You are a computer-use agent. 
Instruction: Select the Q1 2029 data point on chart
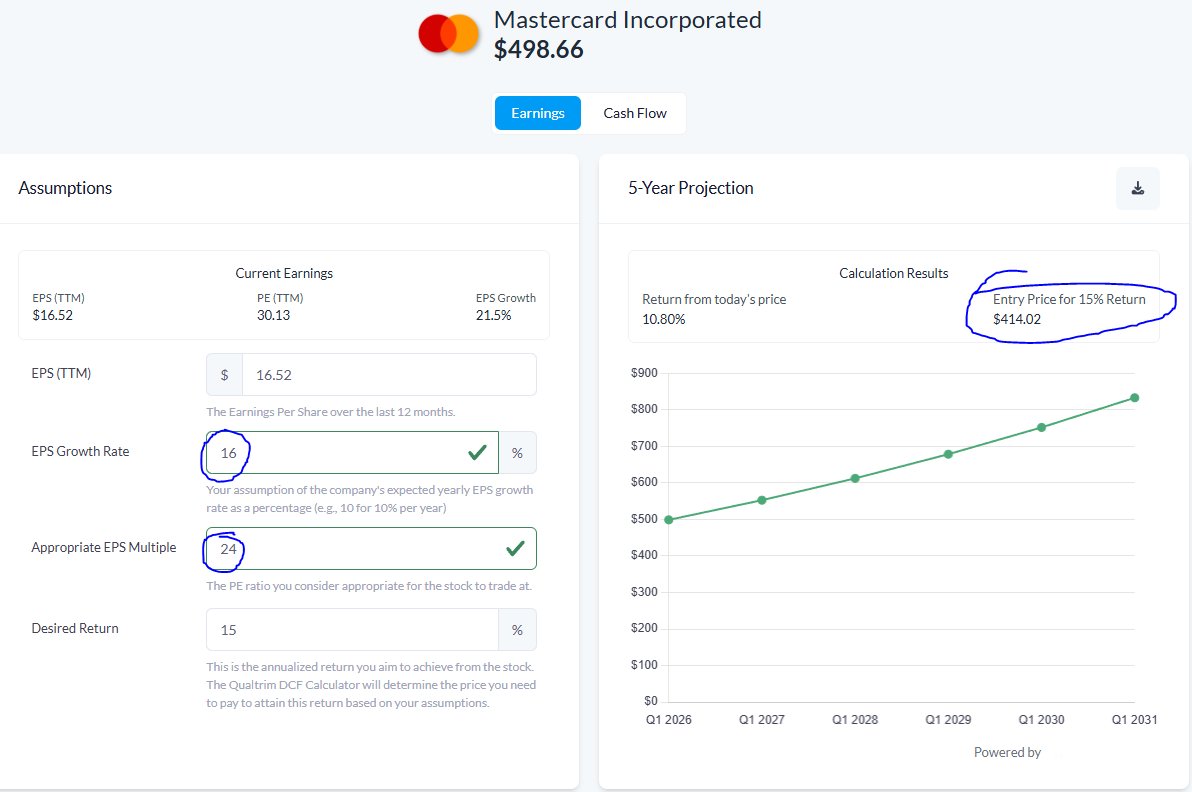(x=948, y=454)
